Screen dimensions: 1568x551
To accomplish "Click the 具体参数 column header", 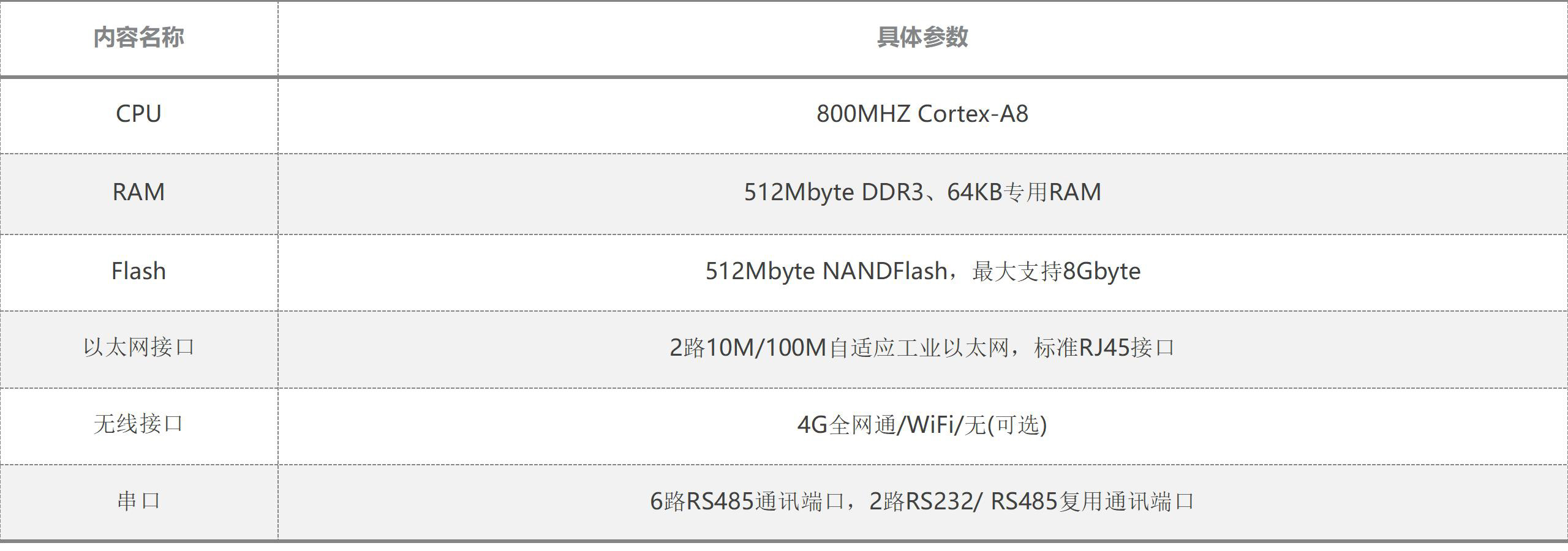I will coord(922,38).
